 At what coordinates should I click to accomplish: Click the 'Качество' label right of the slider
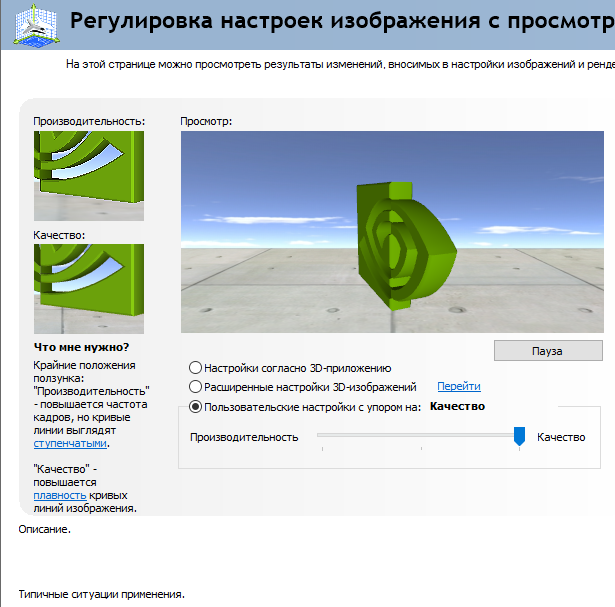pos(561,437)
